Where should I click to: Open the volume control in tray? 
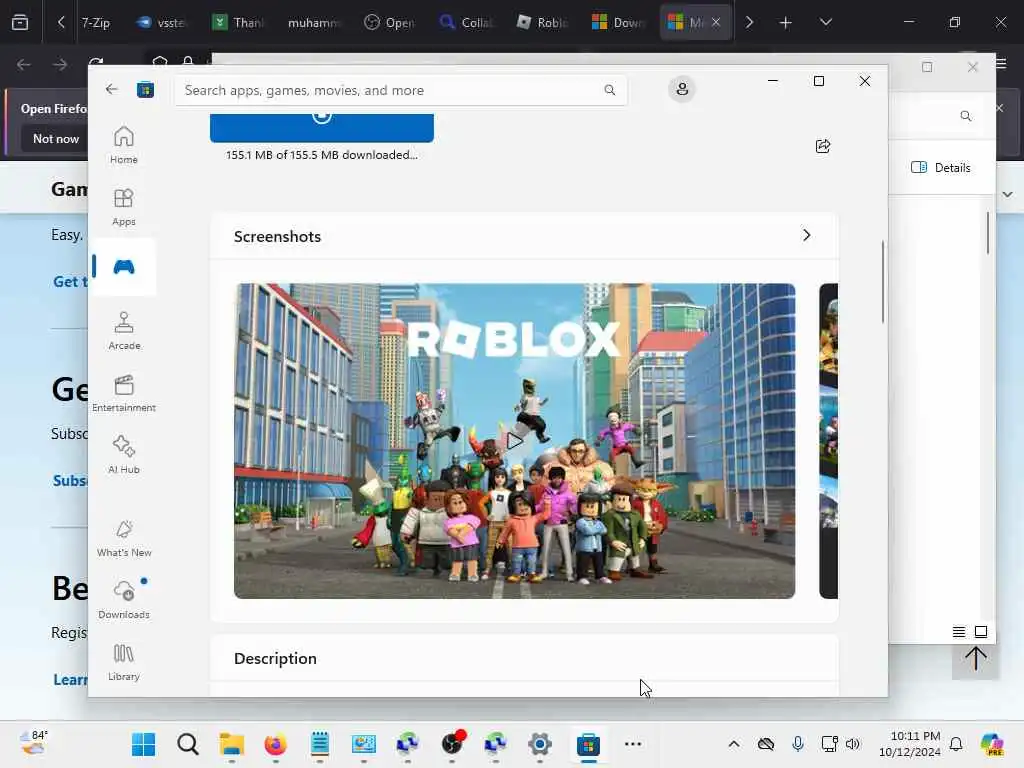coord(853,744)
